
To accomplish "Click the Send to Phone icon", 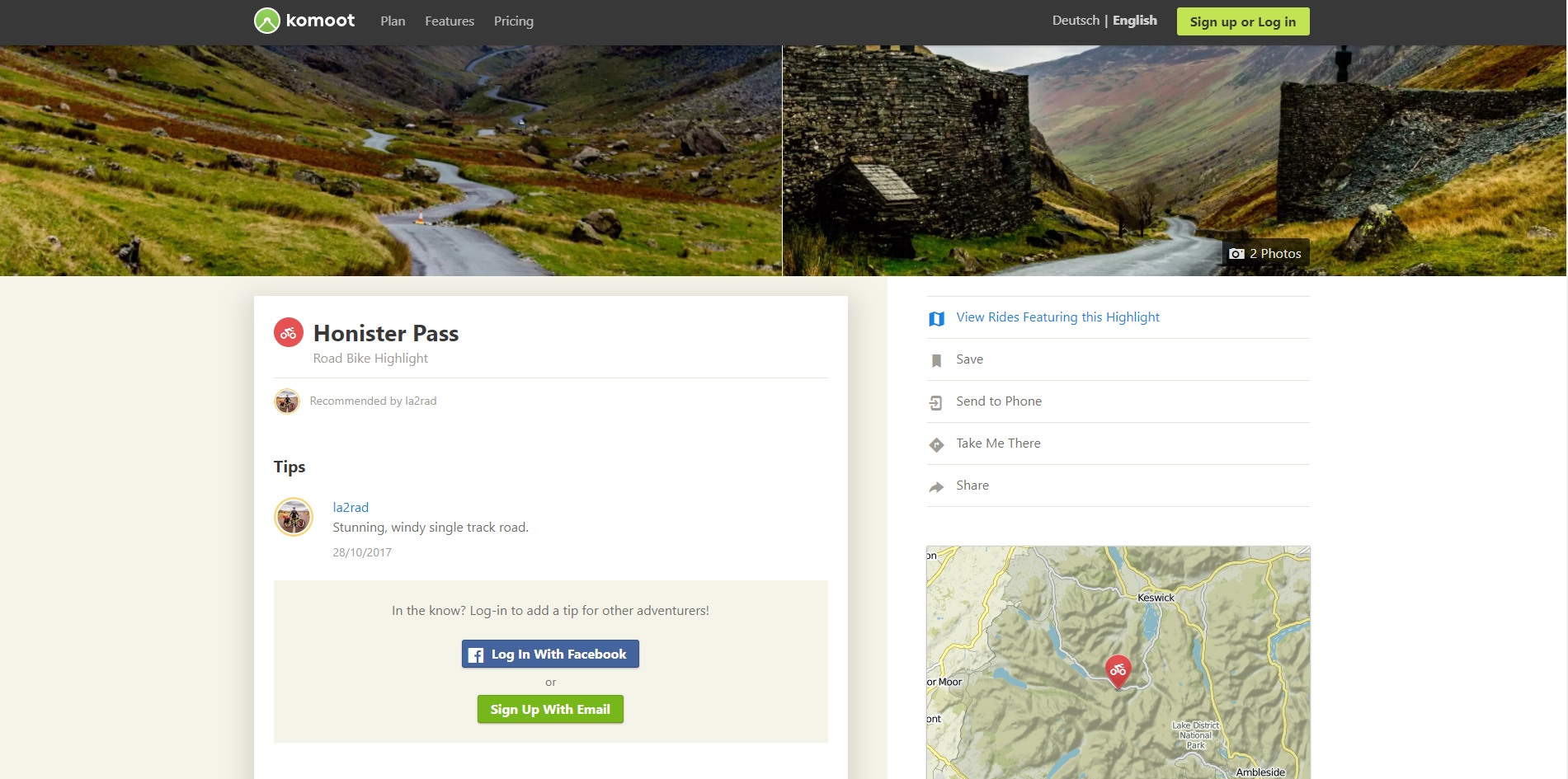I will tap(936, 402).
